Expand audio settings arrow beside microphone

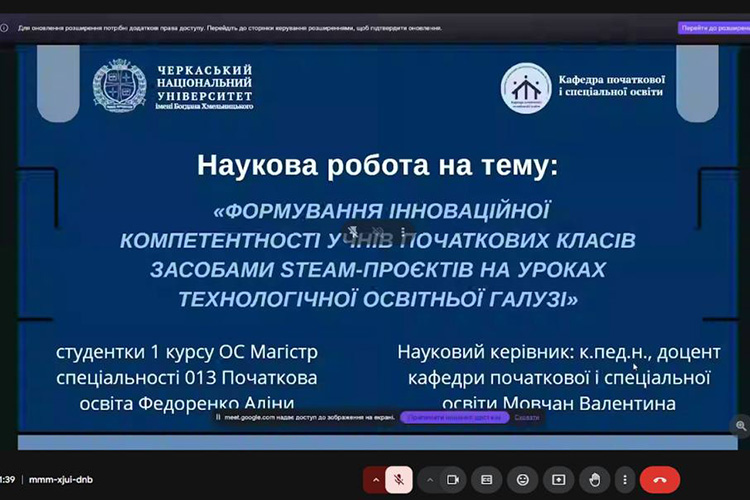tap(376, 479)
